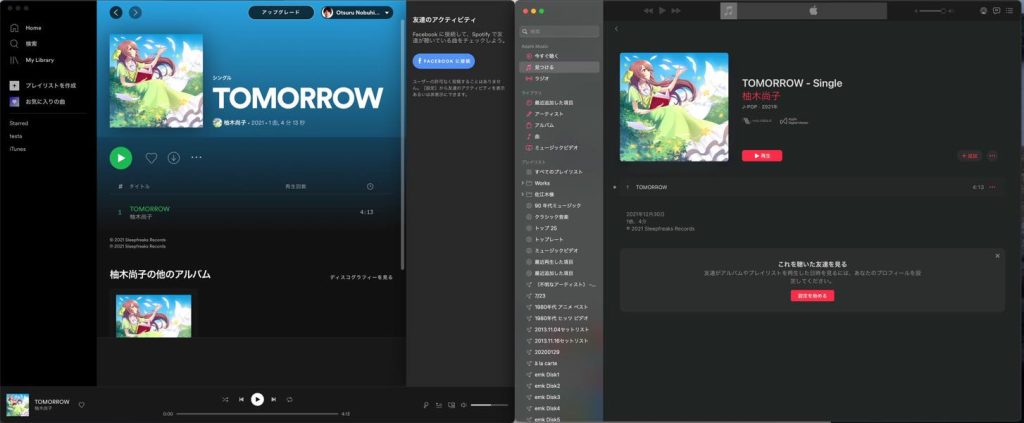The image size is (1024, 423).
Task: Open the testa playlist in Spotify
Action: (16, 136)
